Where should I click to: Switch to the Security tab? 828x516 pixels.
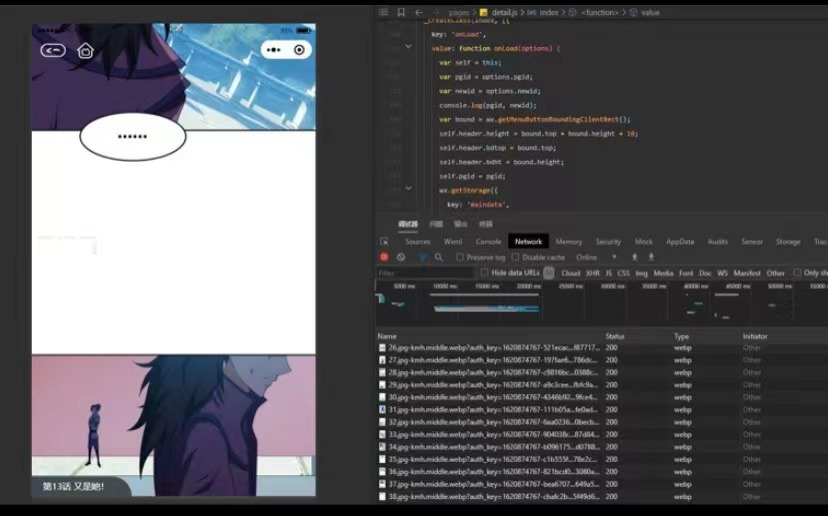608,241
